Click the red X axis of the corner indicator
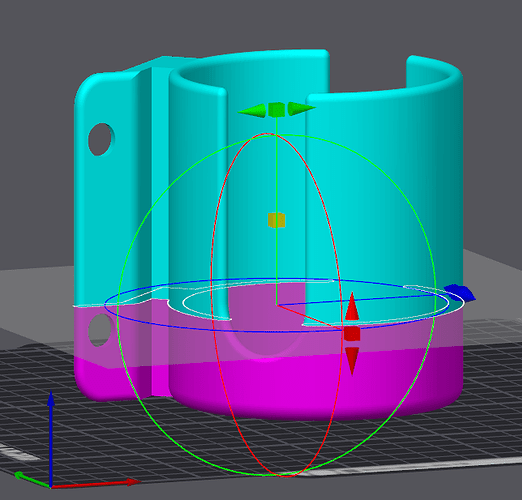 pos(95,484)
